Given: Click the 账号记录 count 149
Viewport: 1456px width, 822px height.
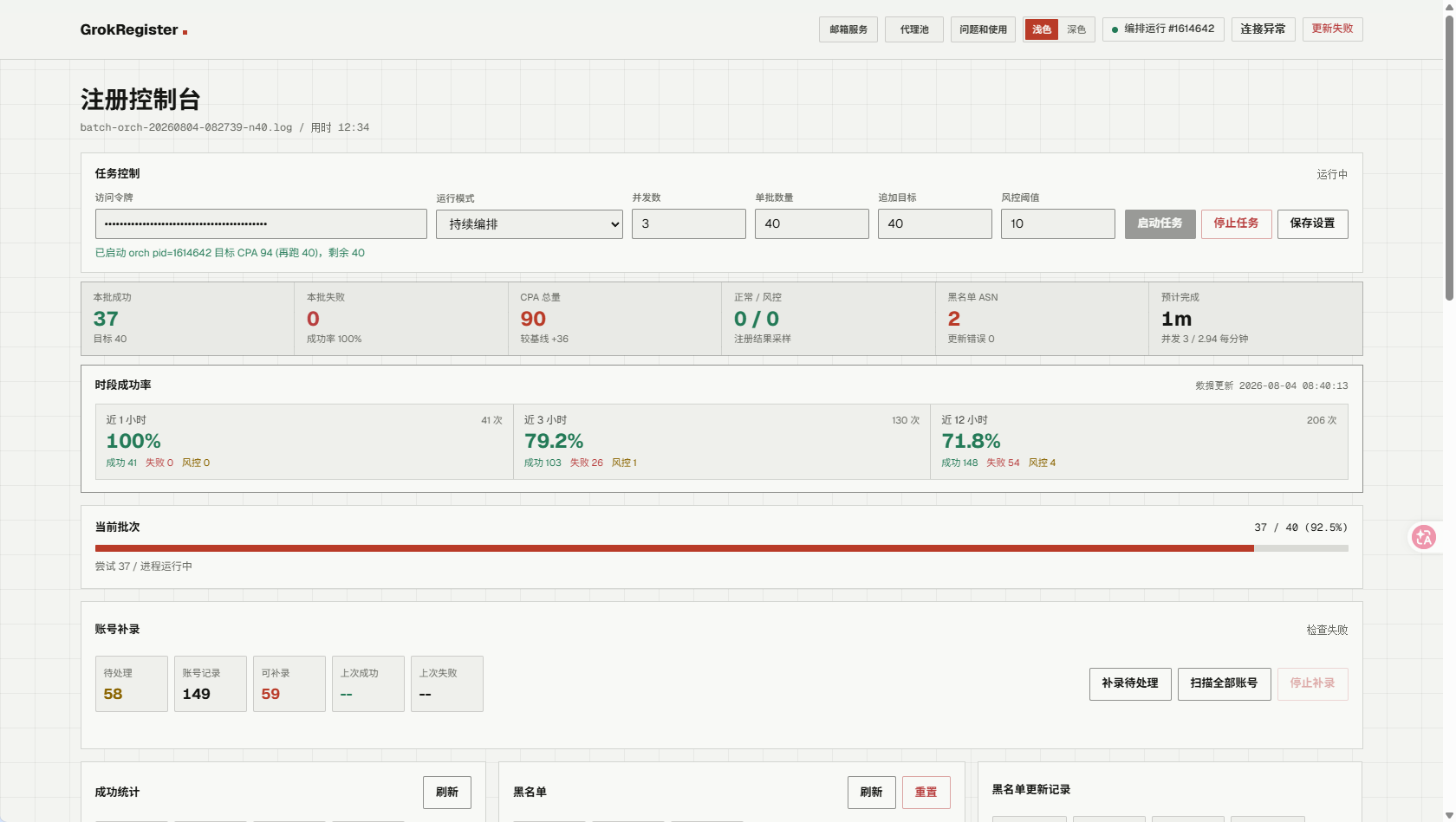Looking at the screenshot, I should tap(197, 694).
